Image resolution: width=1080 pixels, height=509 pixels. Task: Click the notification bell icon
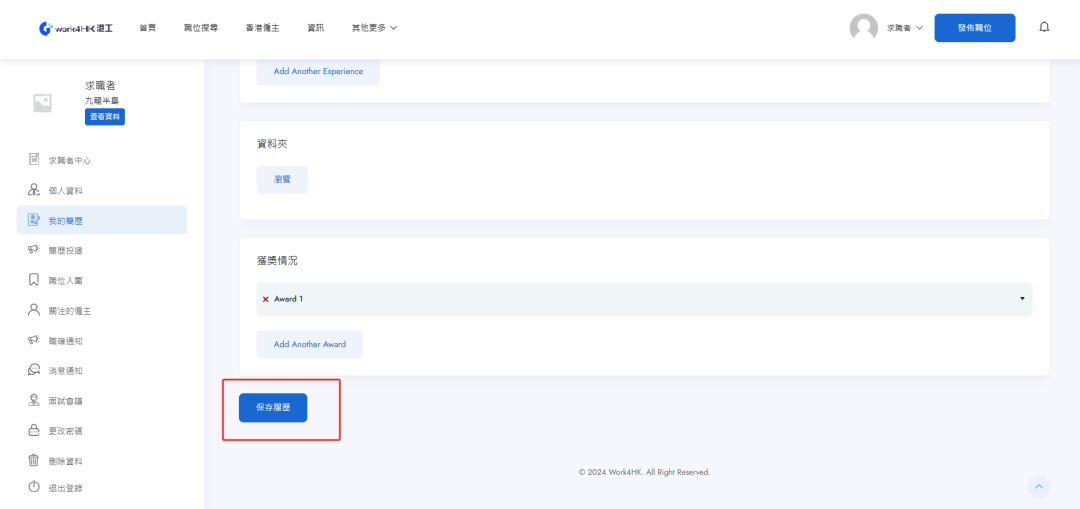coord(1044,27)
